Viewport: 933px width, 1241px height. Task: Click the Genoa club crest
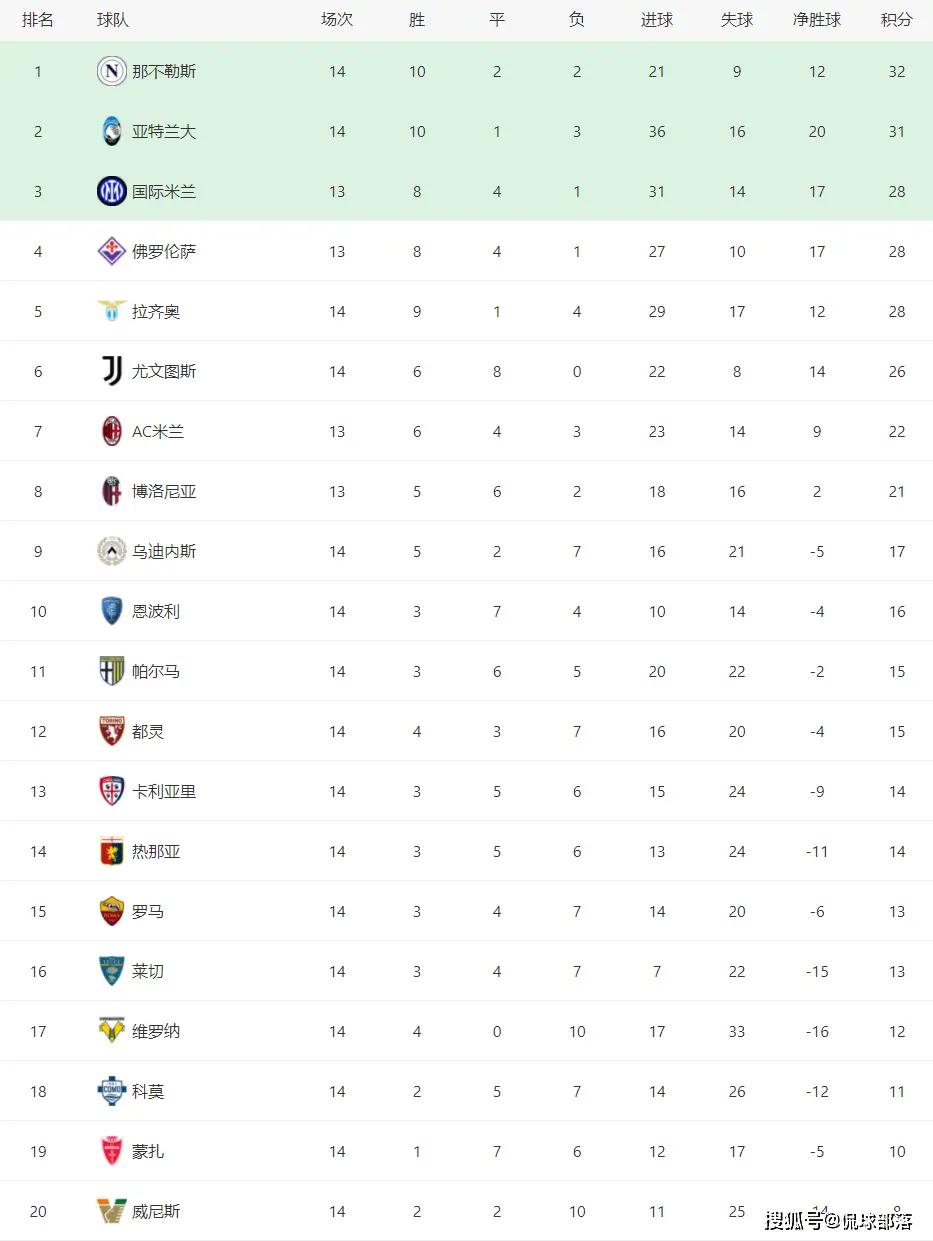[x=112, y=851]
